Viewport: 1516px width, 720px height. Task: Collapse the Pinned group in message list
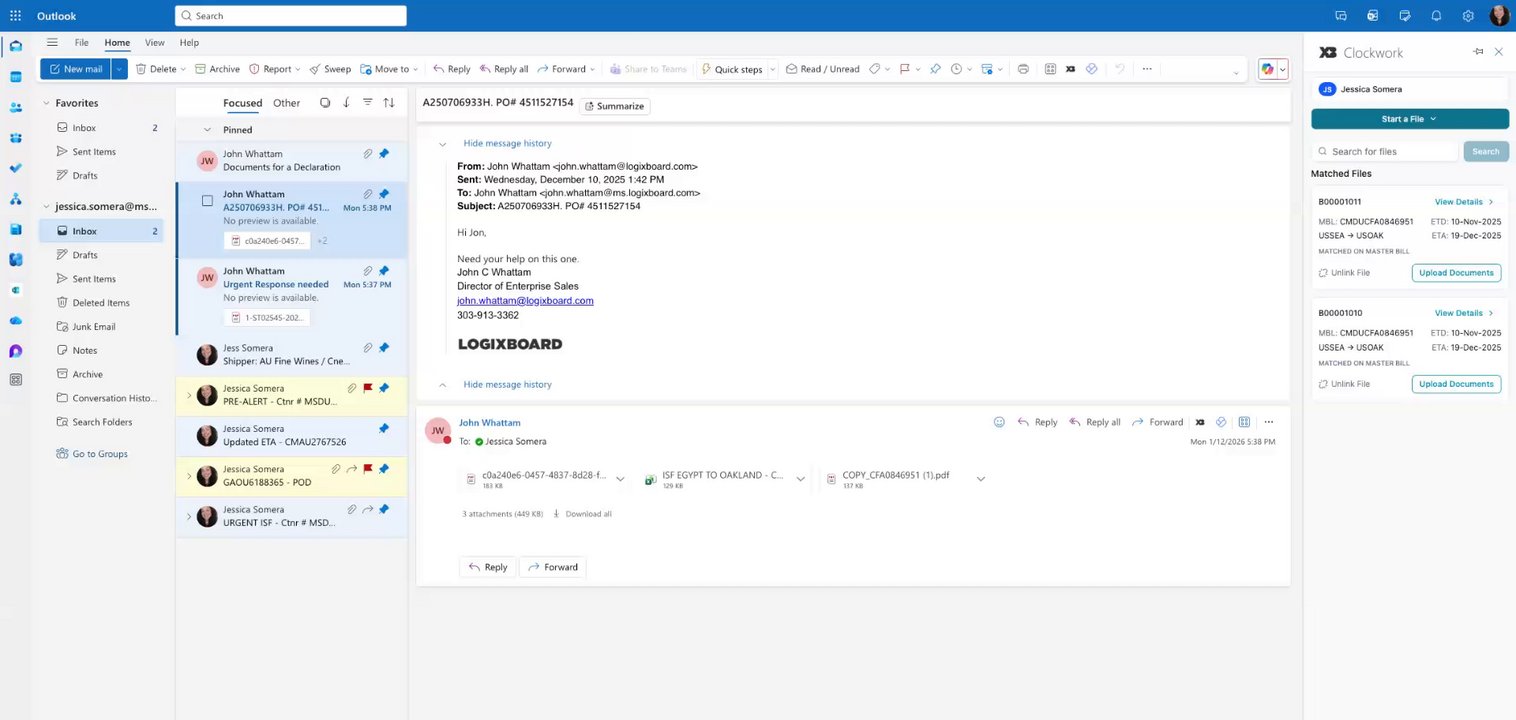tap(207, 130)
